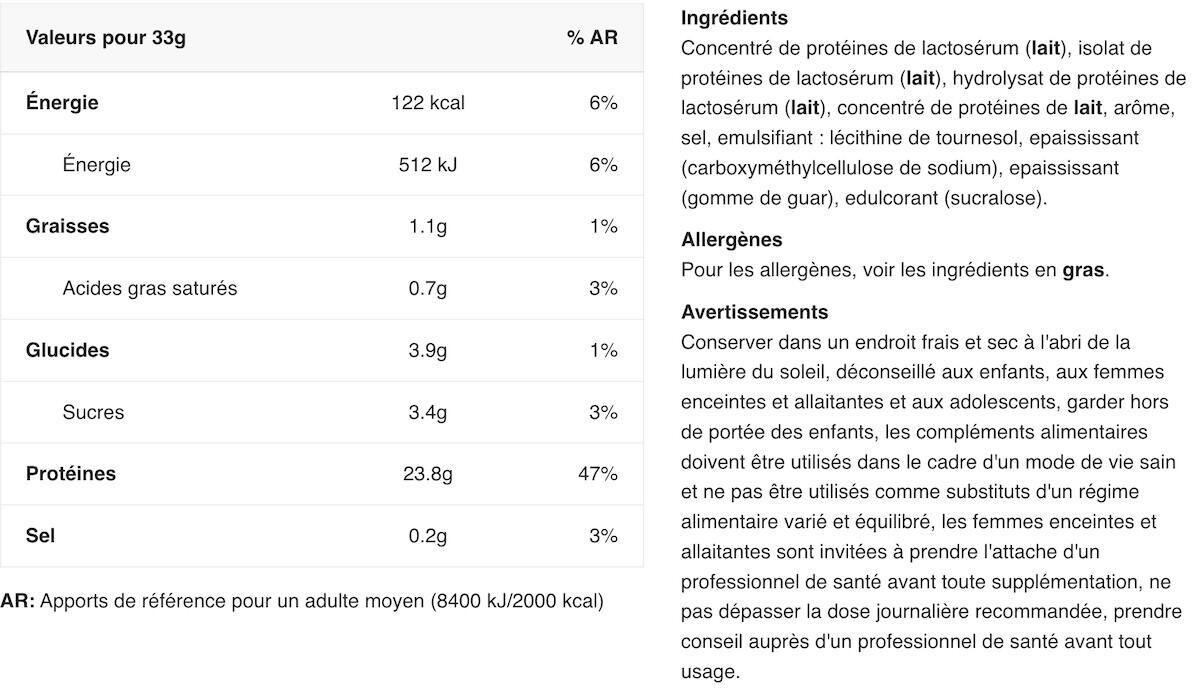This screenshot has width=1200, height=699.
Task: Select the '% AR' column header
Action: [x=592, y=38]
